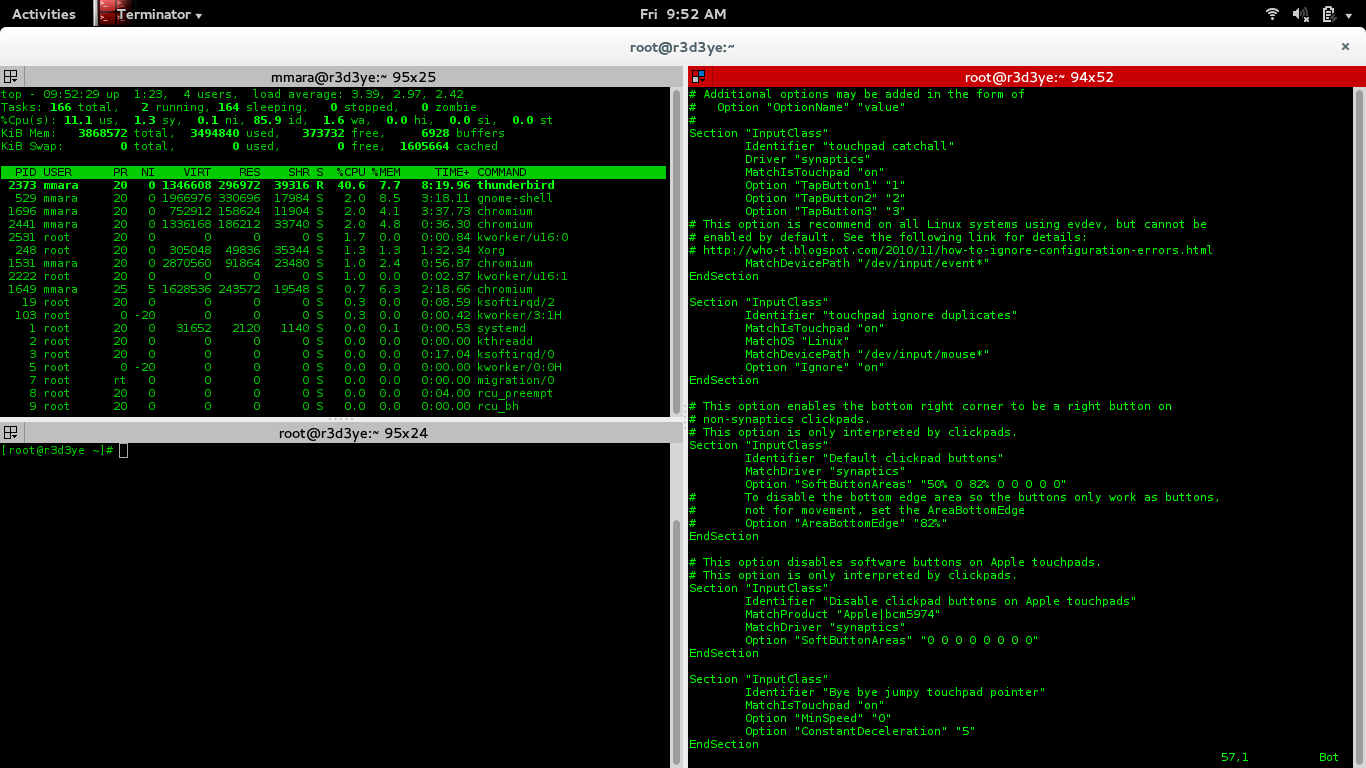Click the KiB Mem summary line
The height and width of the screenshot is (768, 1366).
click(x=249, y=133)
